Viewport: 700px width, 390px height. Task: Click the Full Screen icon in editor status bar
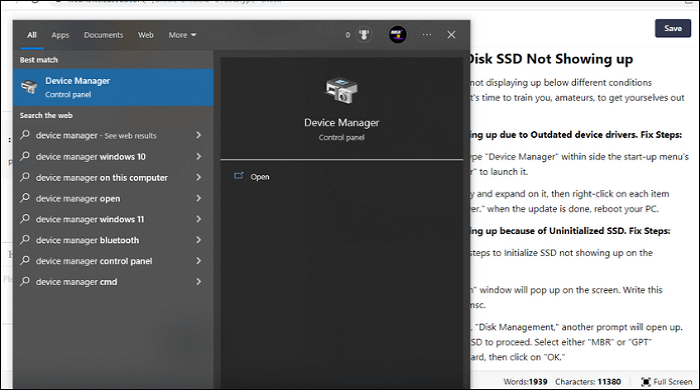pos(646,382)
